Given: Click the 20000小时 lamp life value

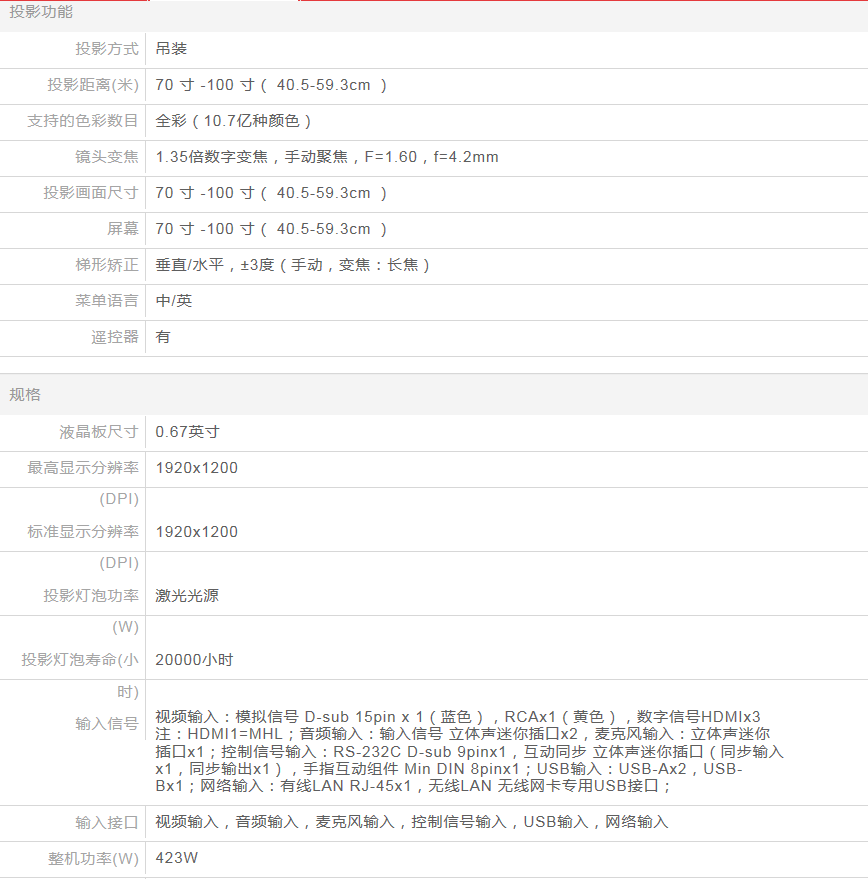Looking at the screenshot, I should 194,660.
